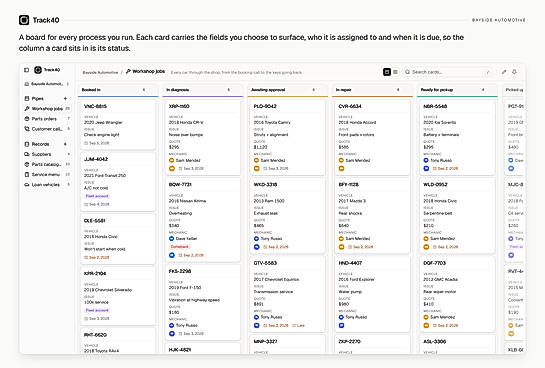Click Fleet account tag on KPR-2104 card
Image resolution: width=545 pixels, height=368 pixels.
[97, 310]
